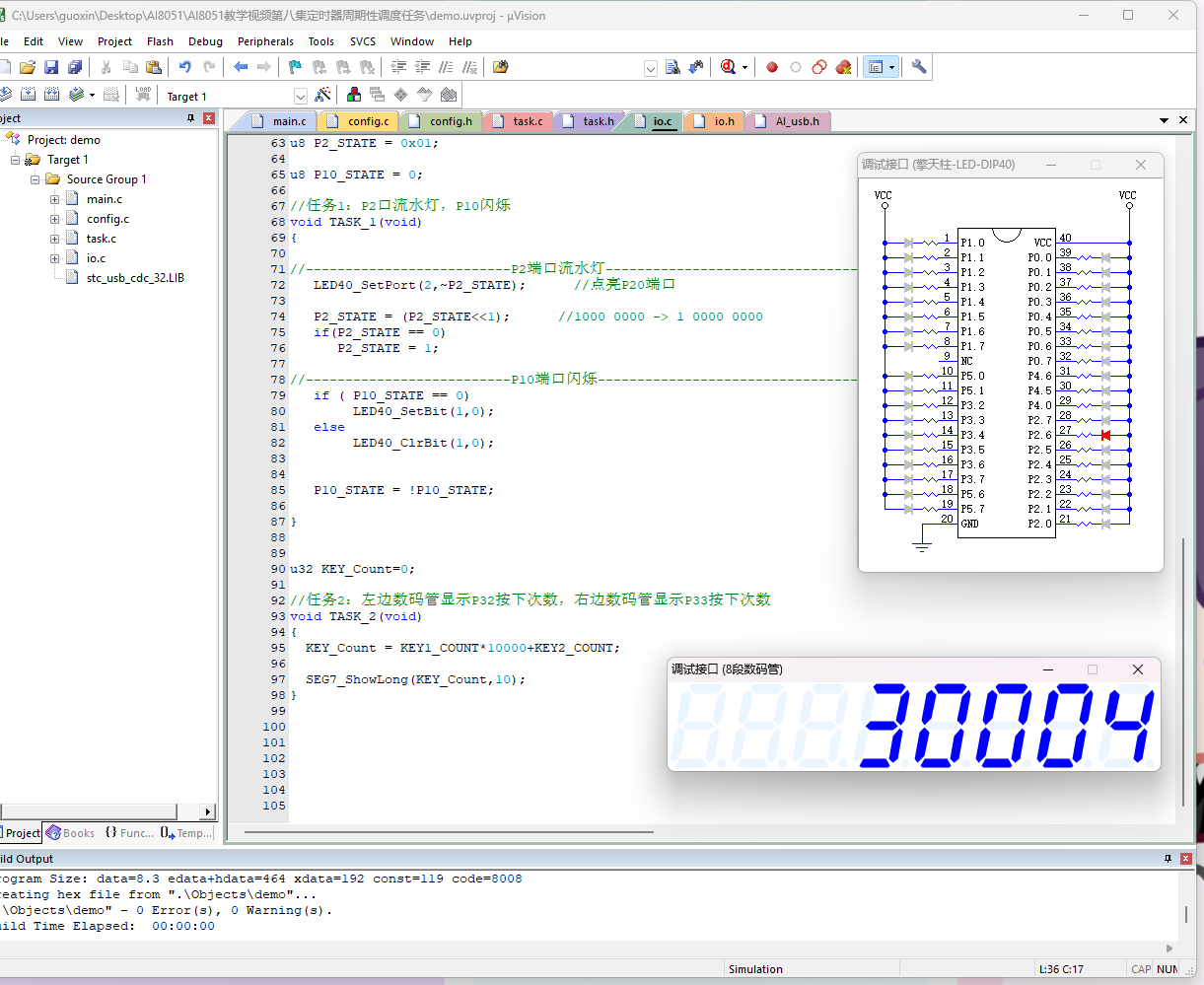Open Manage Multi-Project Workspace
The width and height of the screenshot is (1204, 985).
(x=378, y=95)
